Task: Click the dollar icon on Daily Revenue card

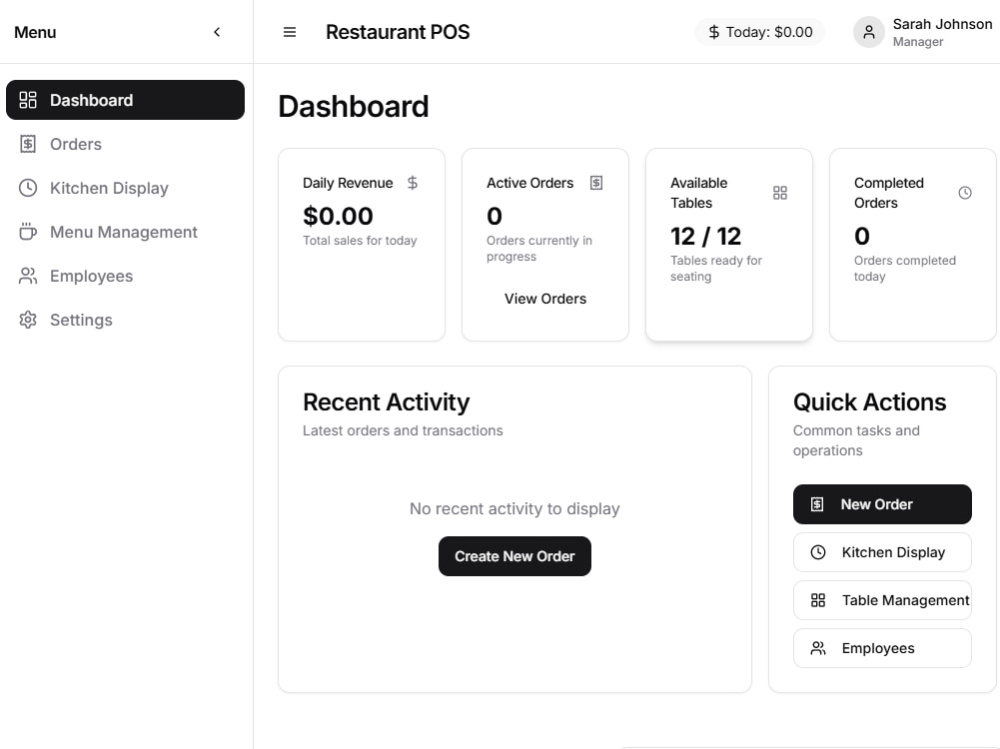Action: [x=413, y=183]
